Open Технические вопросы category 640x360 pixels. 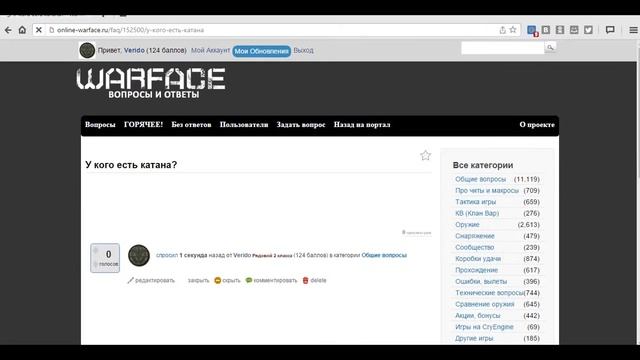pos(489,293)
